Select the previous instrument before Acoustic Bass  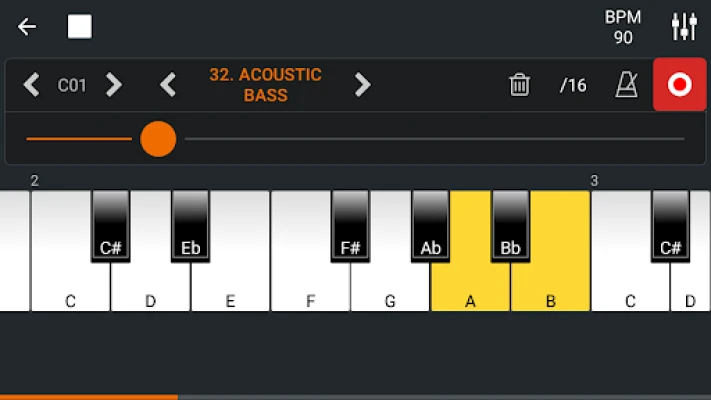[x=168, y=85]
